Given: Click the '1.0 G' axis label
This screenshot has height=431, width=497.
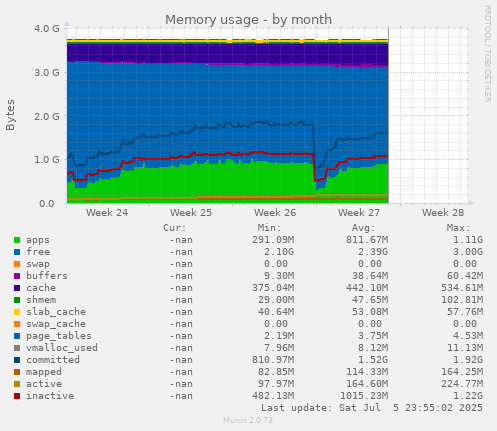Looking at the screenshot, I should [x=47, y=160].
